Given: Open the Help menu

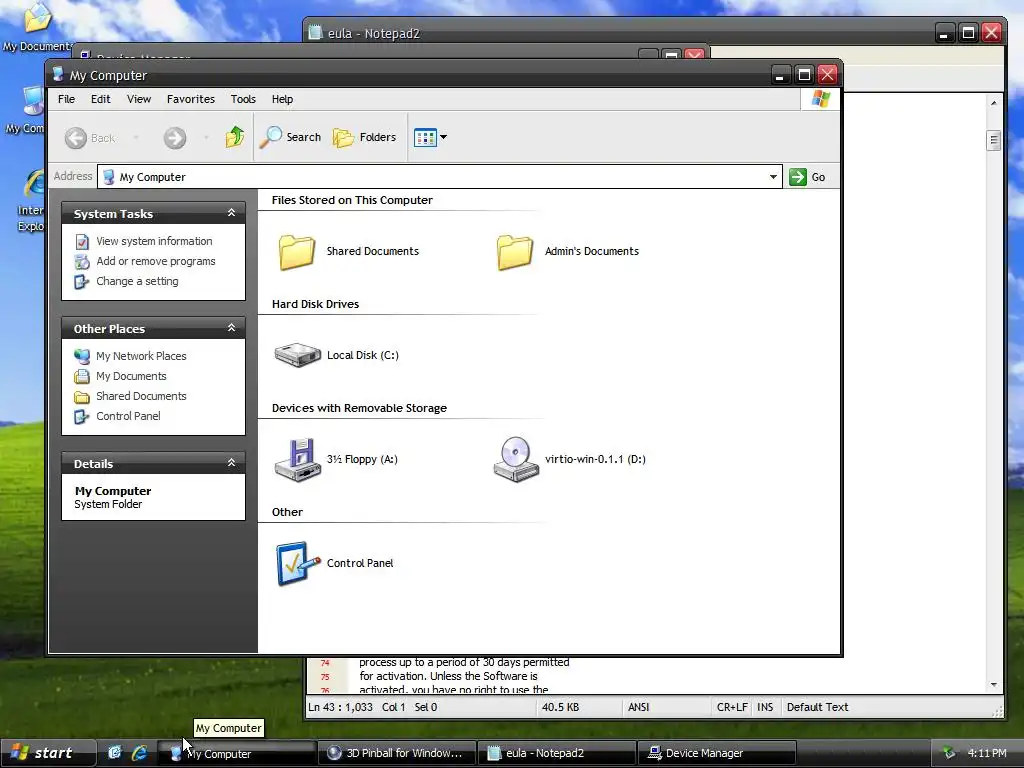Looking at the screenshot, I should pos(282,99).
